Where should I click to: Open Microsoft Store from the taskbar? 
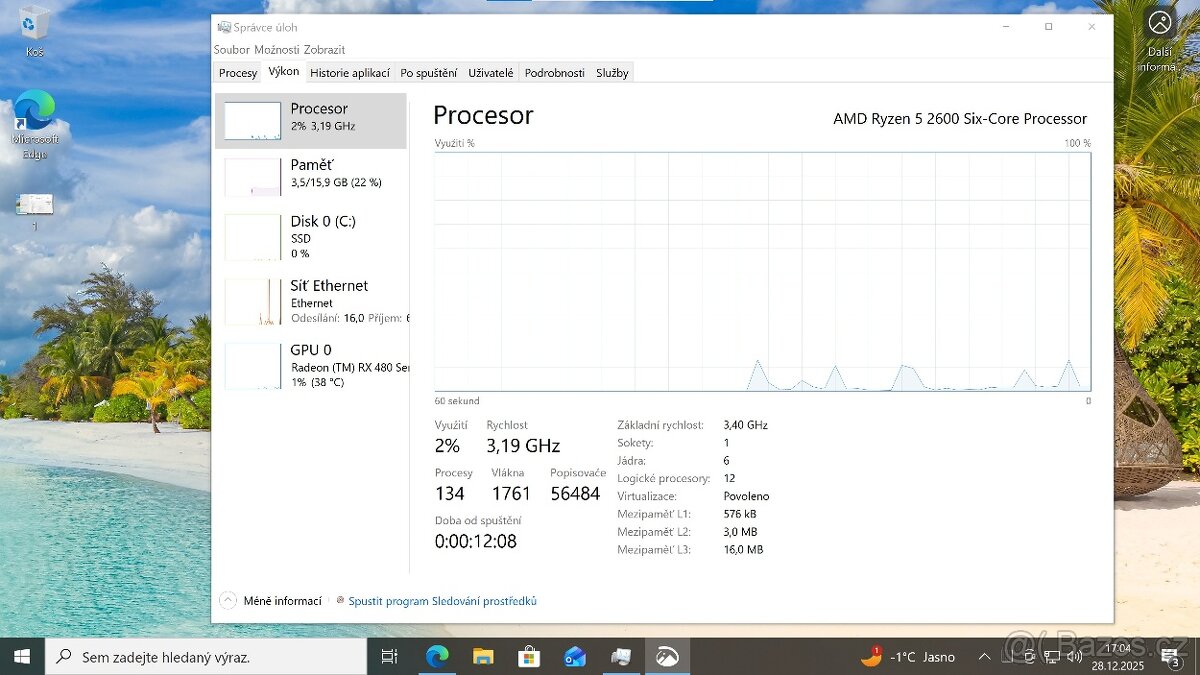529,657
